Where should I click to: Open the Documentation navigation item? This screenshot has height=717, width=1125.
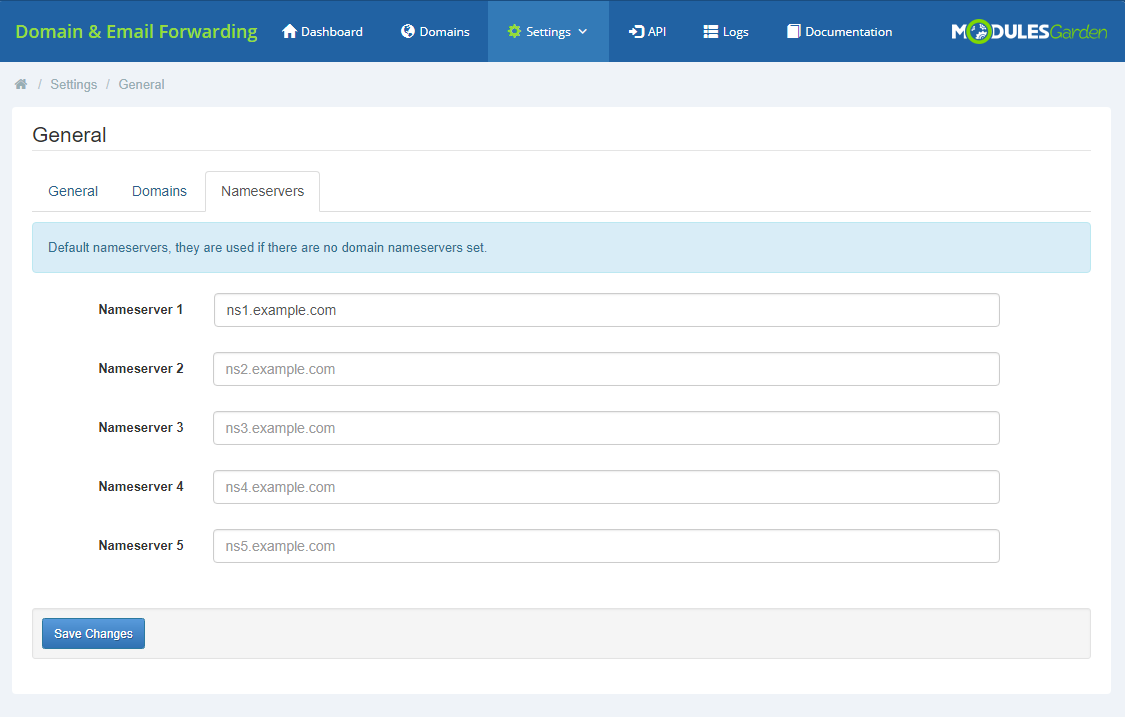(x=839, y=31)
